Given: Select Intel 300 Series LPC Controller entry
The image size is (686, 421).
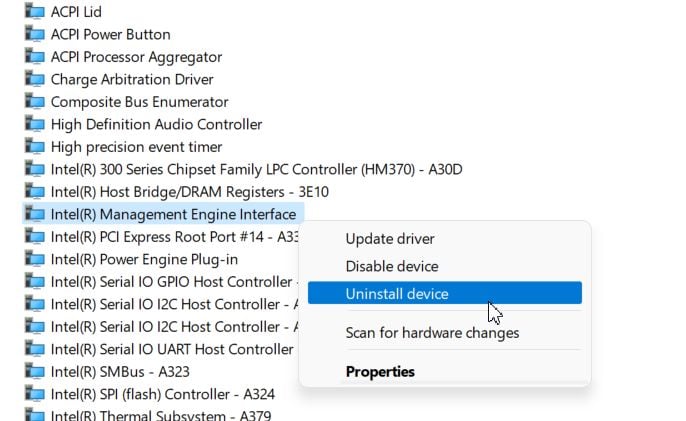Looking at the screenshot, I should point(256,169).
